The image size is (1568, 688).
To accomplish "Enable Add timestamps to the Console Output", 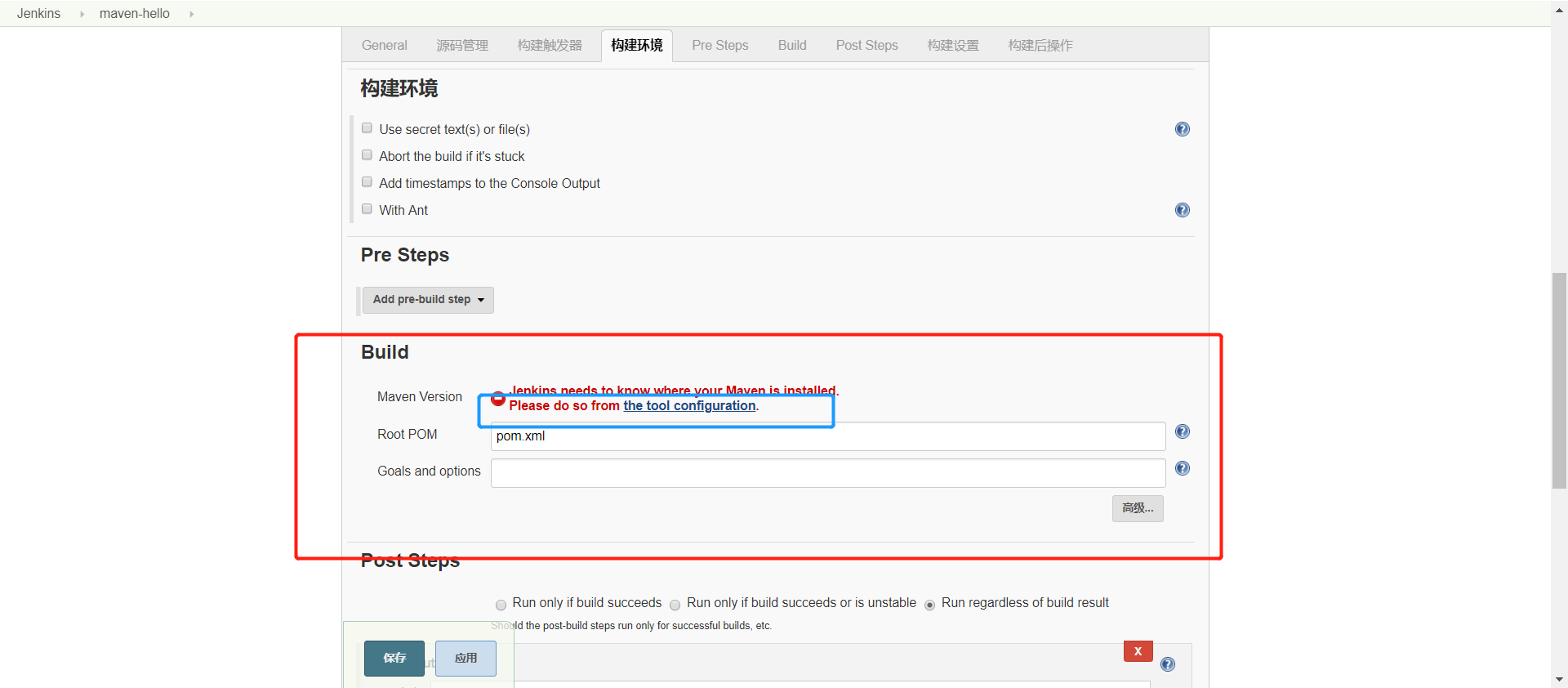I will (367, 182).
